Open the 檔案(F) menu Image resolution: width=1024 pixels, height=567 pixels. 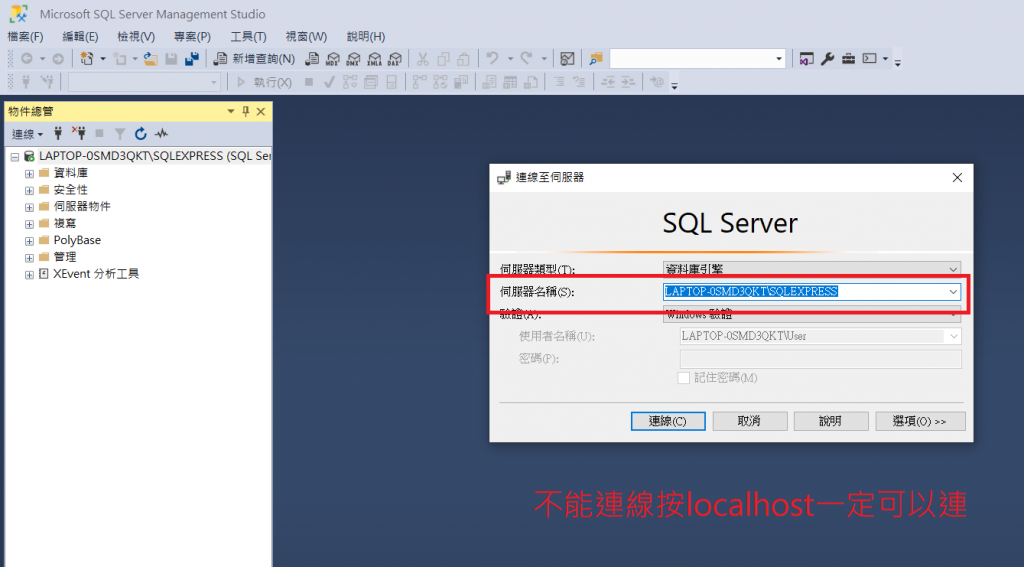click(x=25, y=37)
